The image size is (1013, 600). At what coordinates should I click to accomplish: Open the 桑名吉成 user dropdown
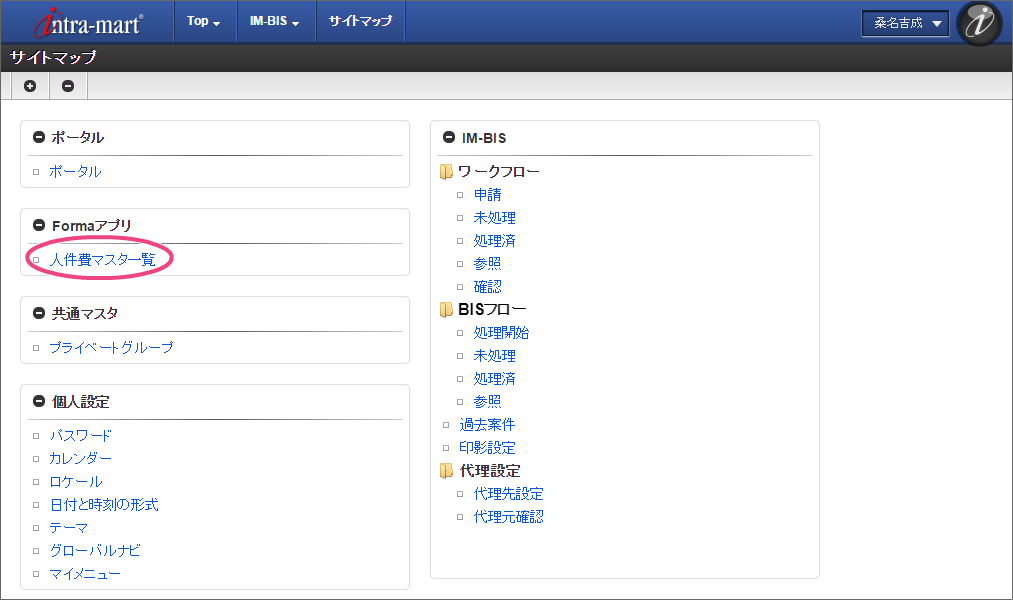pos(905,23)
